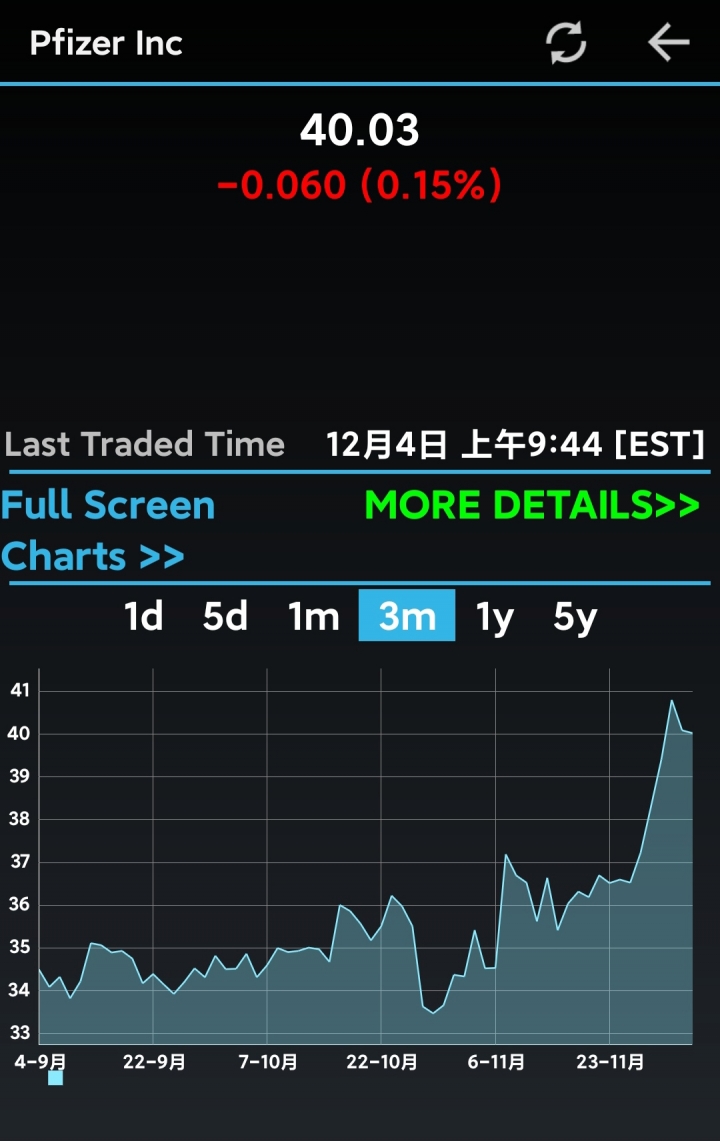Click the 33 price axis label
Screen dimensions: 720x1141
(x=19, y=1033)
